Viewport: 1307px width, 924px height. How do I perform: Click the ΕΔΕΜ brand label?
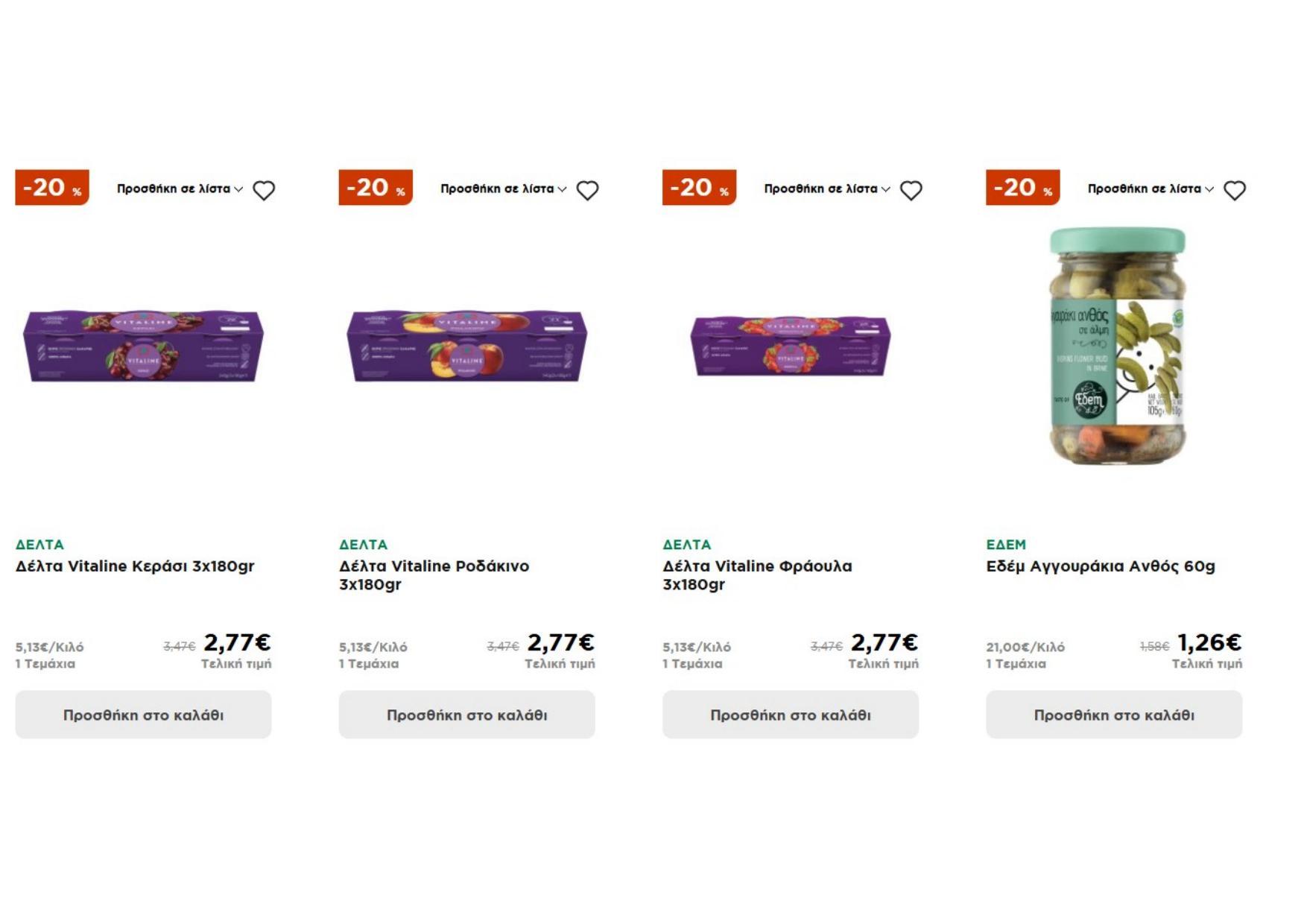pos(1006,545)
